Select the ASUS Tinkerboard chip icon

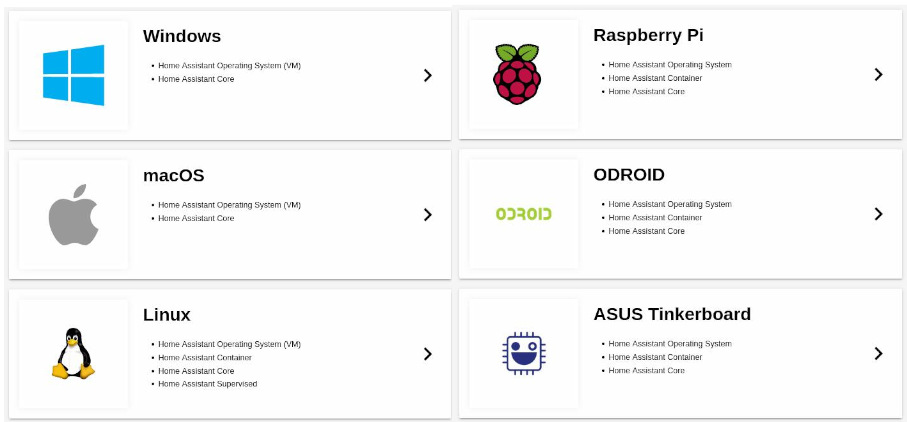point(523,353)
